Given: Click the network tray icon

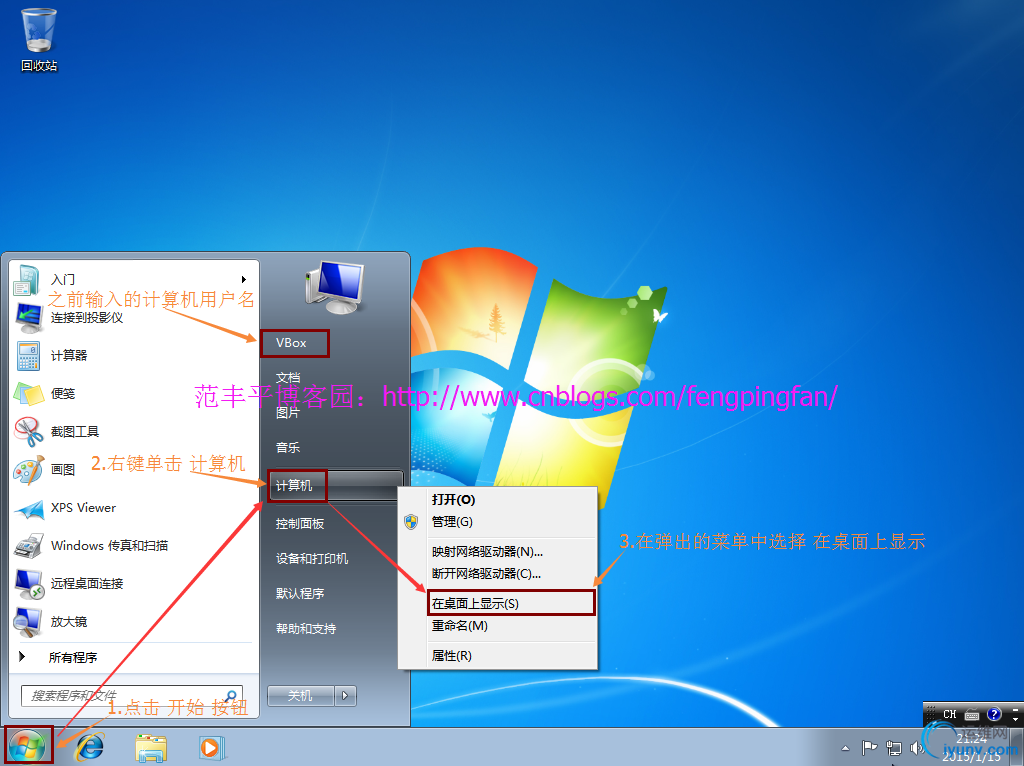Looking at the screenshot, I should (893, 748).
